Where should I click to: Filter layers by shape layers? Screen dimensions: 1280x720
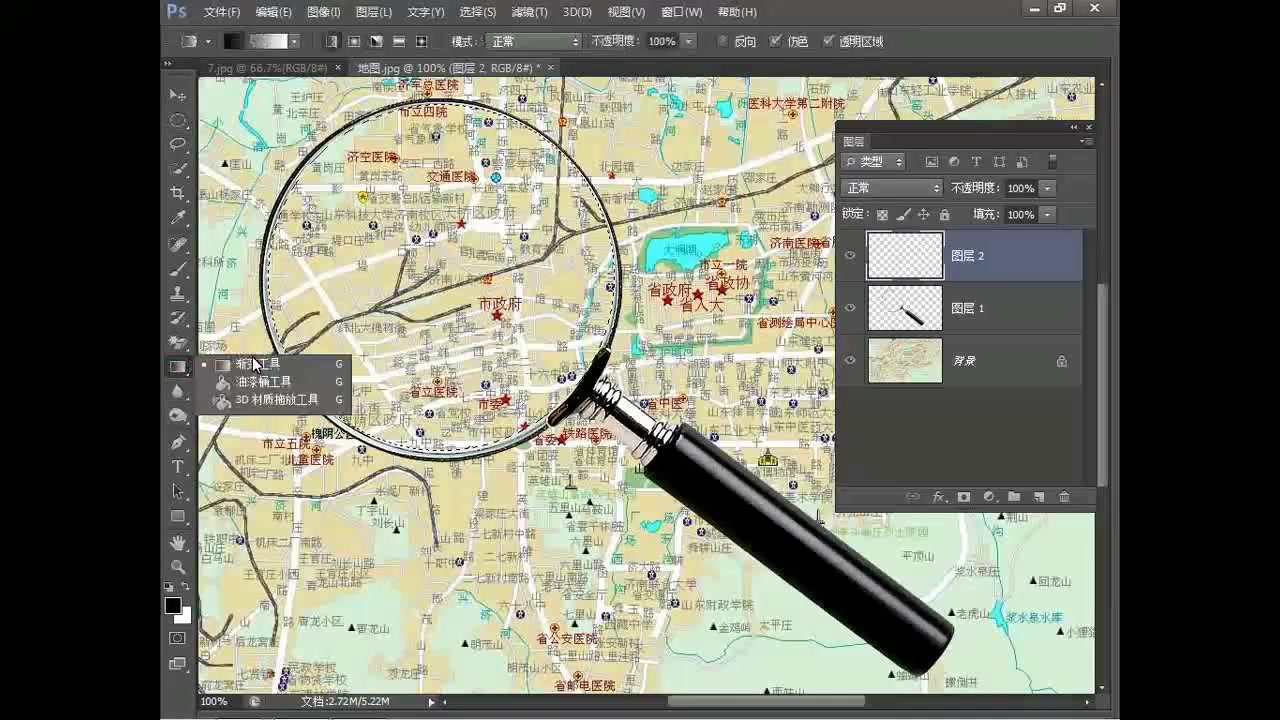tap(999, 161)
